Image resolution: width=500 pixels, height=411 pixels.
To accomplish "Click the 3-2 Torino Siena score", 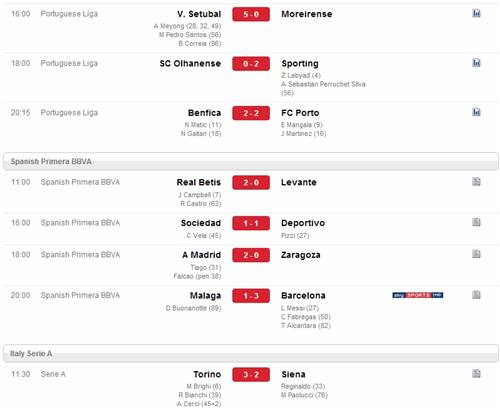I will coord(251,375).
